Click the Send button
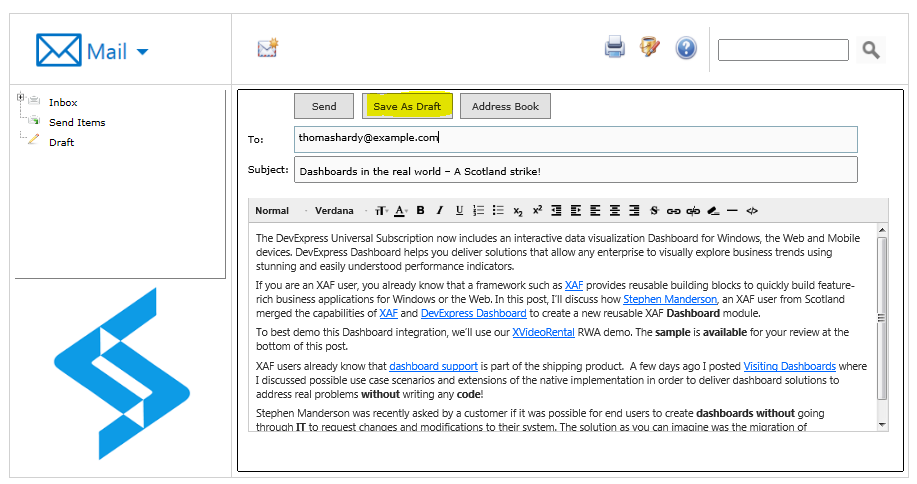Viewport: 917px width, 484px height. tap(324, 106)
